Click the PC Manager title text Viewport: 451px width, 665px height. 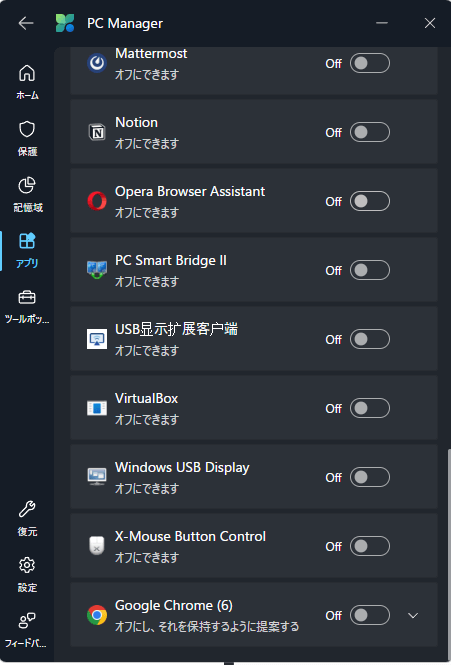(x=125, y=23)
